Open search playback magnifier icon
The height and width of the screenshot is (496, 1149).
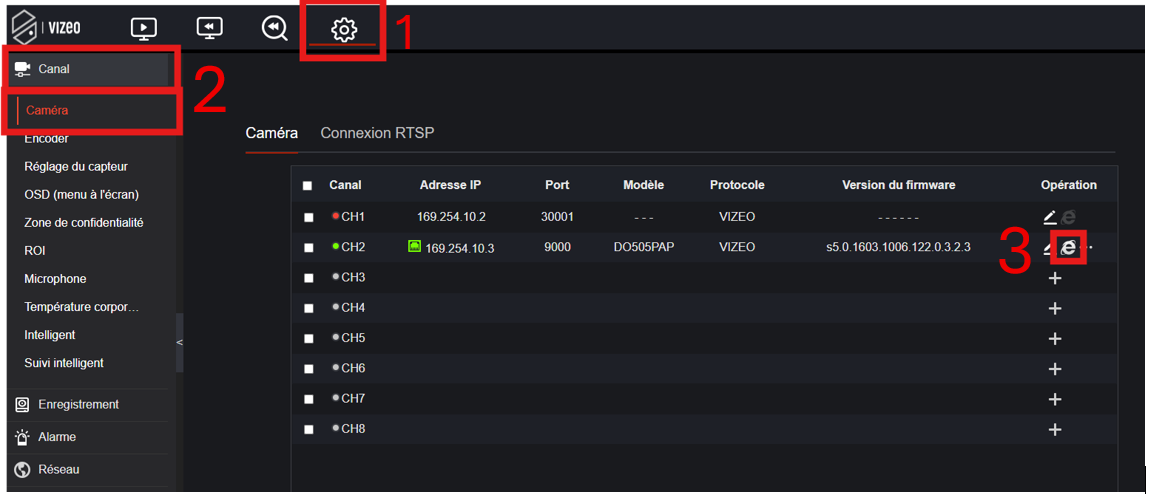click(x=274, y=29)
